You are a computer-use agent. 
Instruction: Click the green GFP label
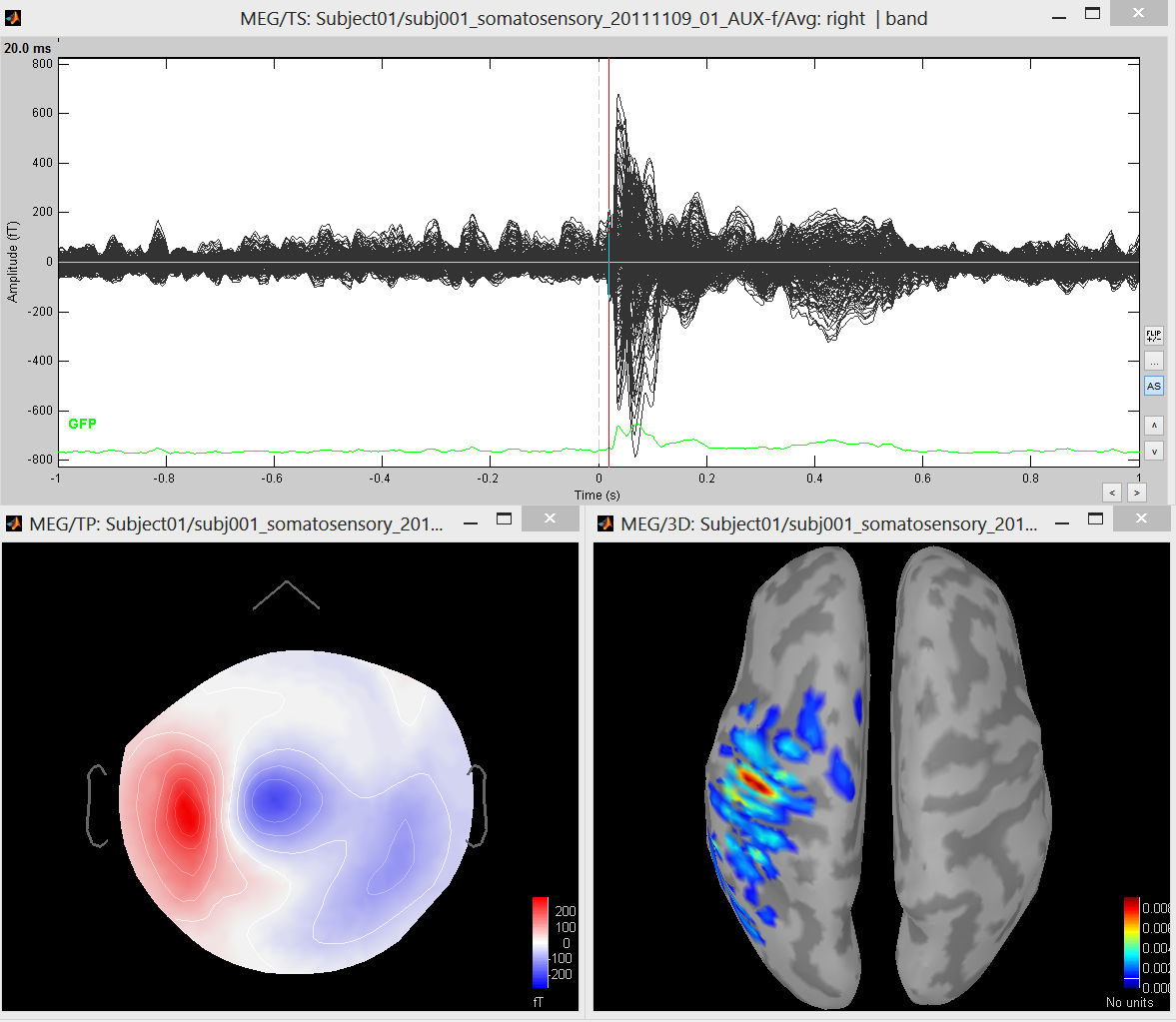pyautogui.click(x=82, y=425)
